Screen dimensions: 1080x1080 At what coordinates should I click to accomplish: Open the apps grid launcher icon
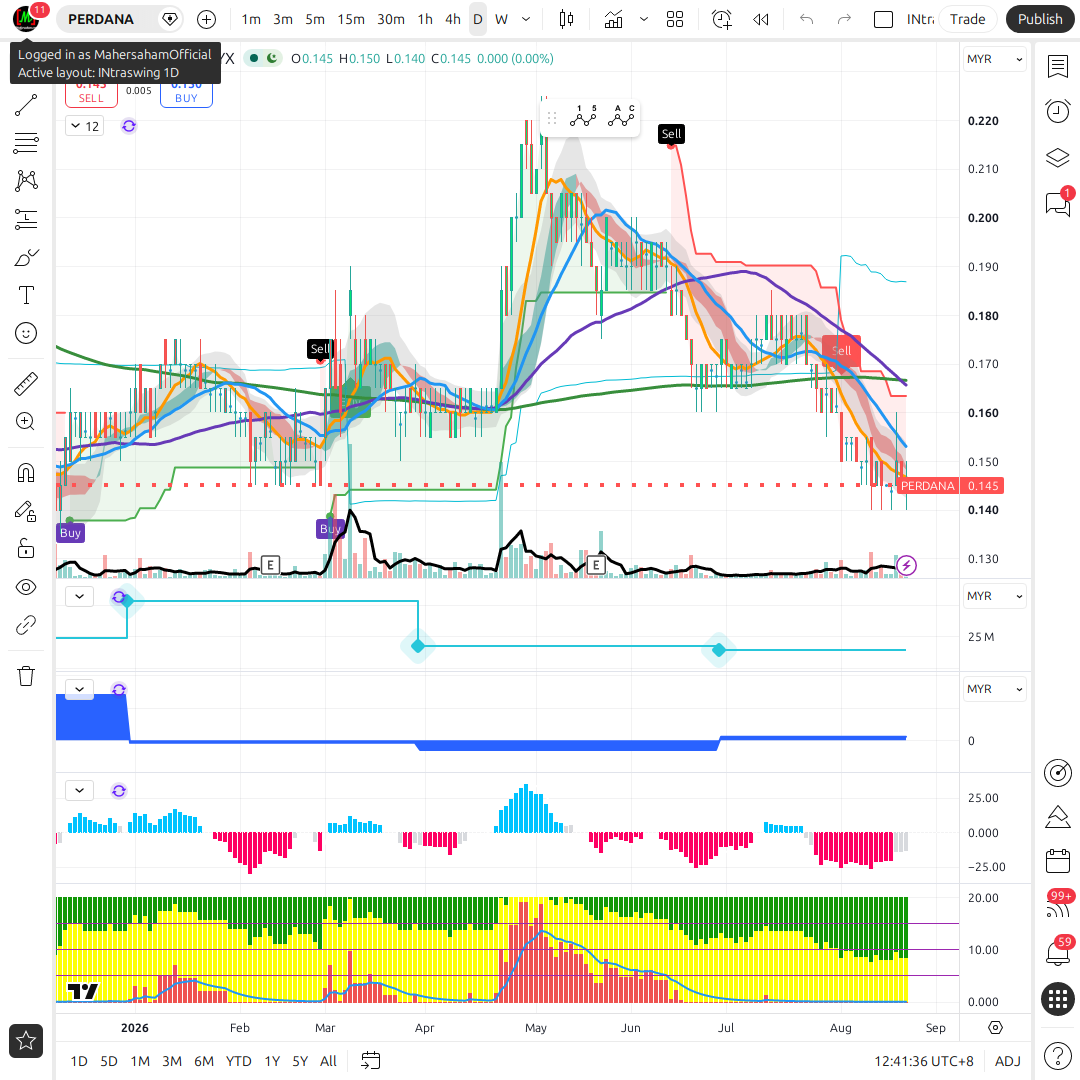pyautogui.click(x=1057, y=999)
